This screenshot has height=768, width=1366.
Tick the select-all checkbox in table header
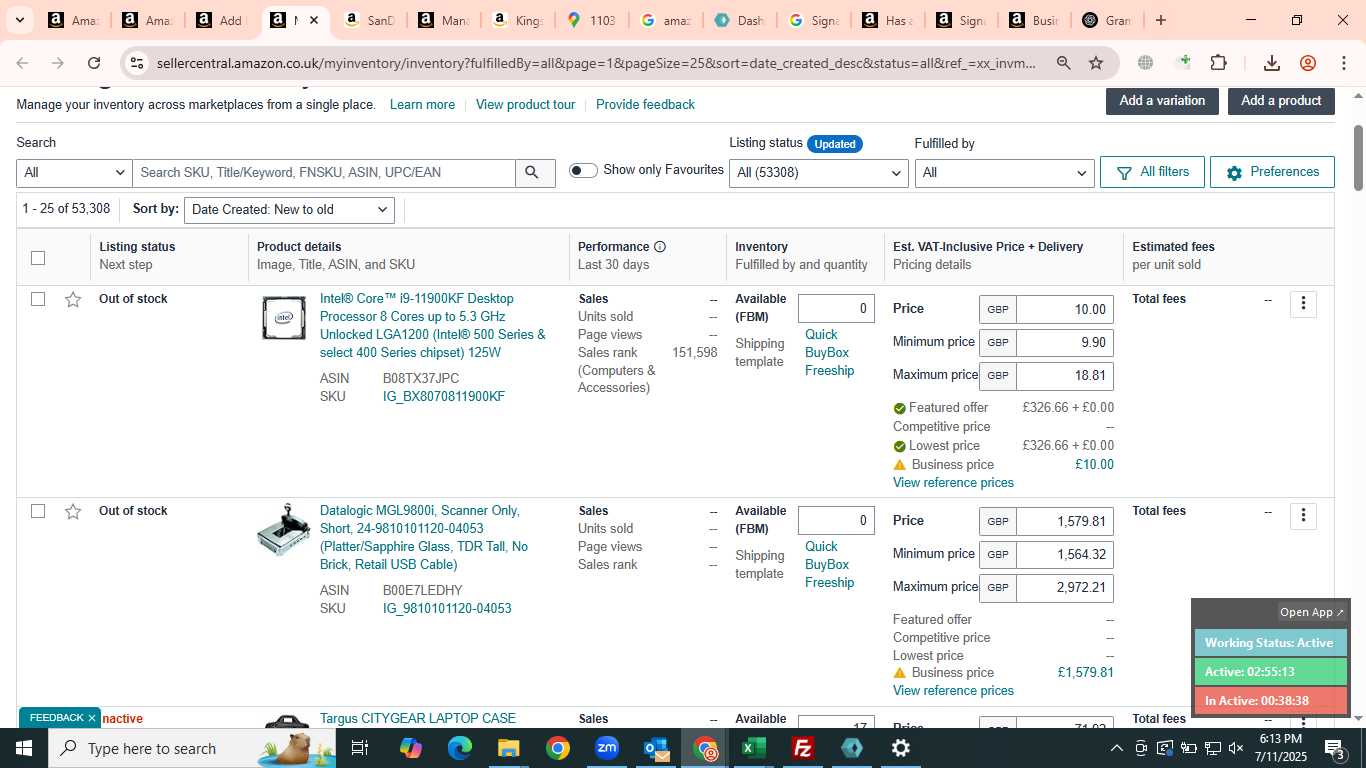coord(38,258)
